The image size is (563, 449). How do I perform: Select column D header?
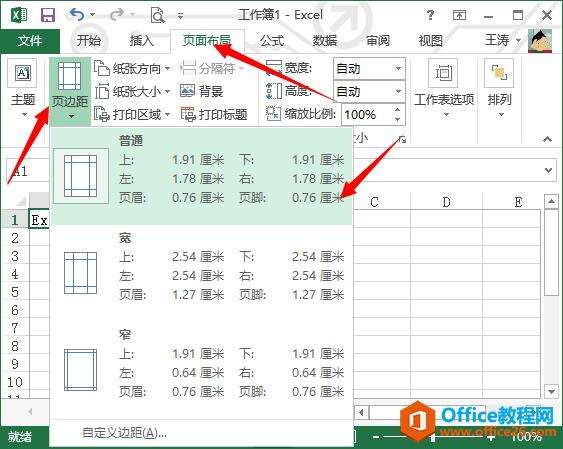(446, 202)
